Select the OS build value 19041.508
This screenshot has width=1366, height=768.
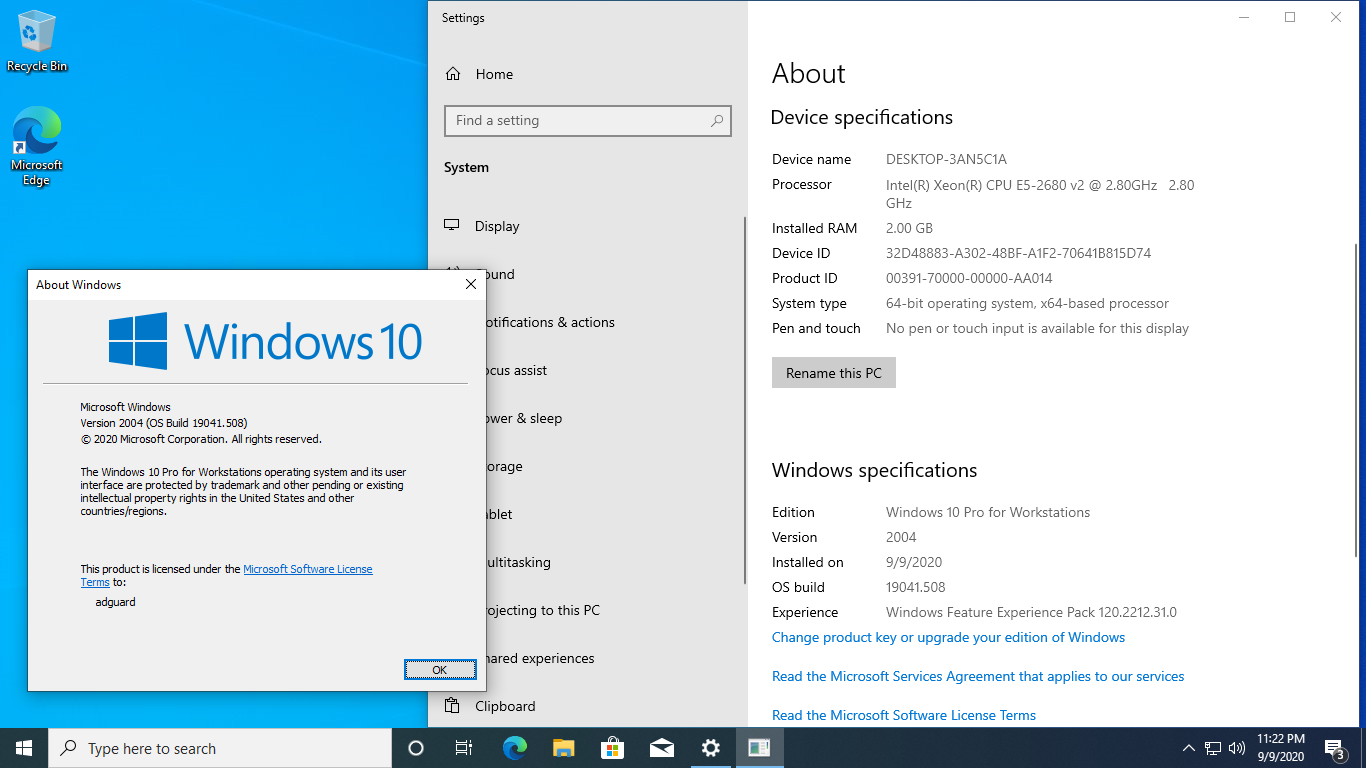coord(915,587)
